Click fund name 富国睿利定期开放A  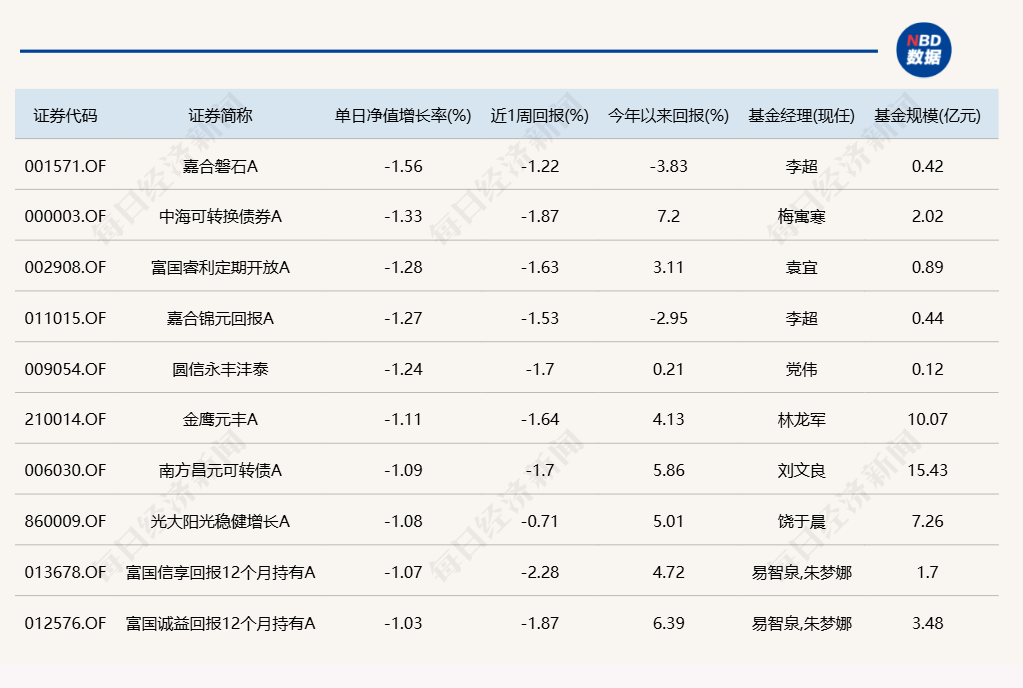coord(221,267)
